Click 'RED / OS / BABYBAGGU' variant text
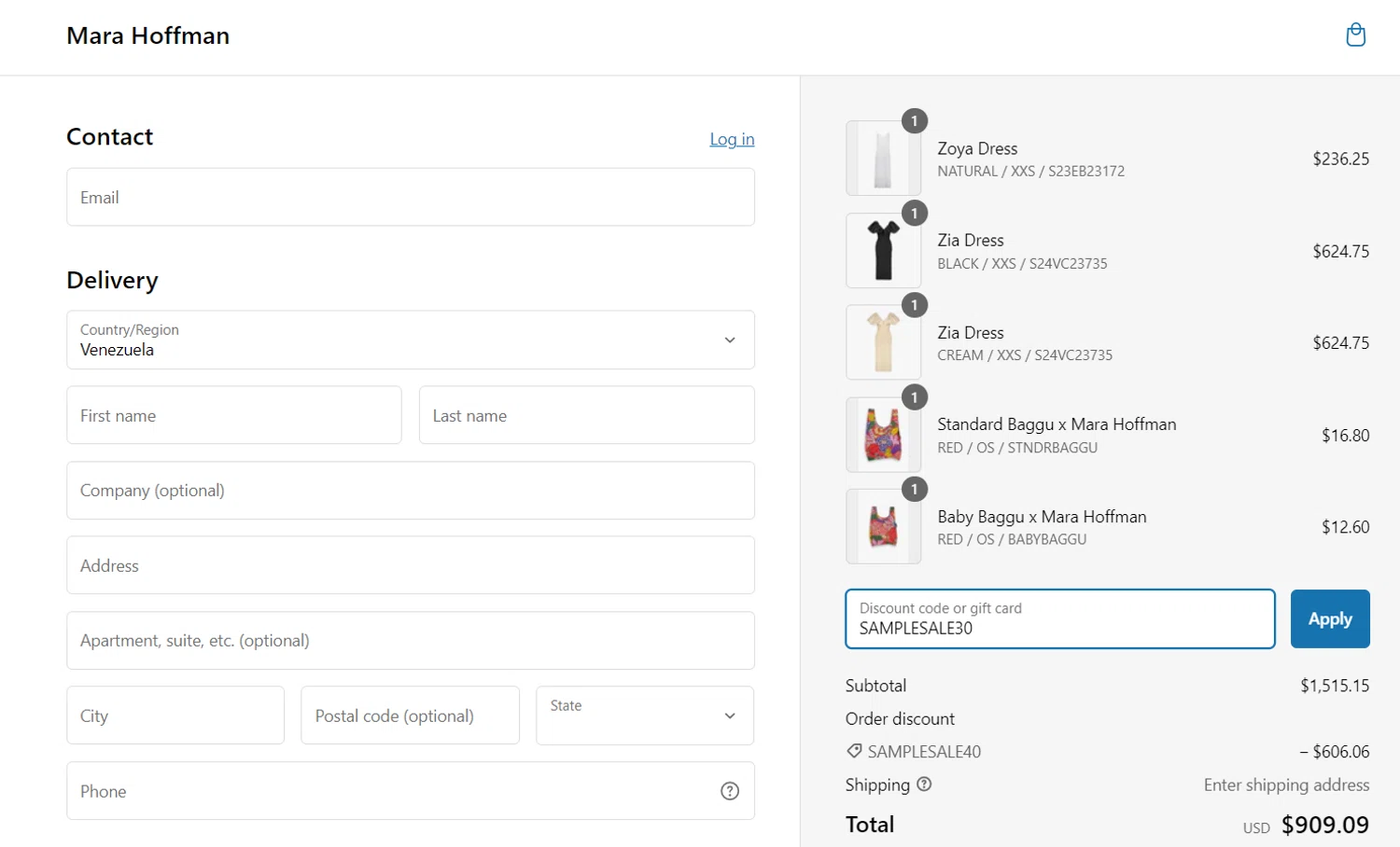This screenshot has width=1400, height=847. coord(1012,539)
